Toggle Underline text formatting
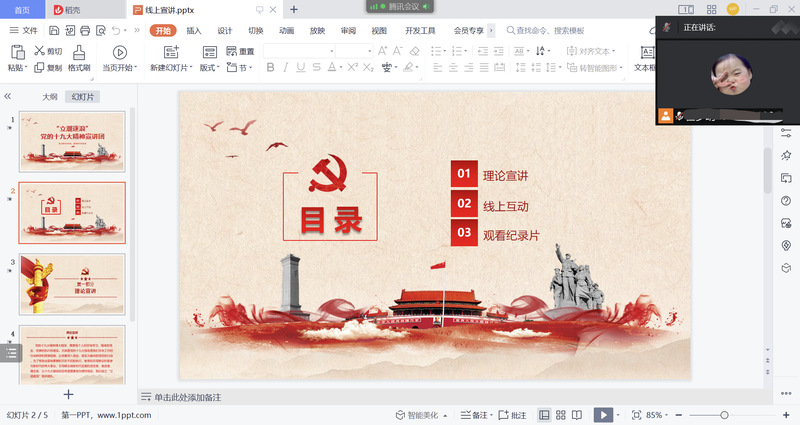 (x=302, y=68)
